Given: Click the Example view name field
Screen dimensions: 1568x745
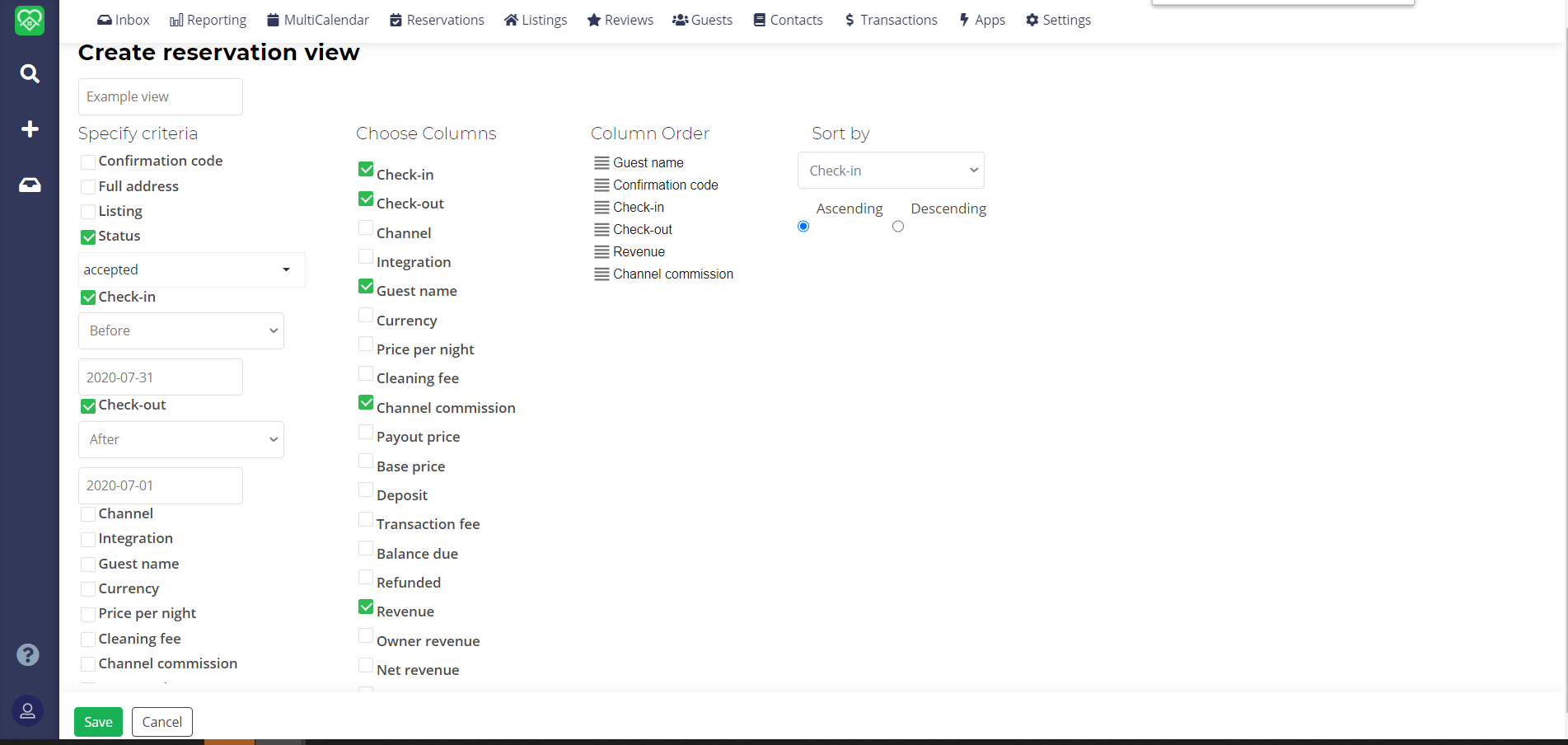Looking at the screenshot, I should point(161,96).
